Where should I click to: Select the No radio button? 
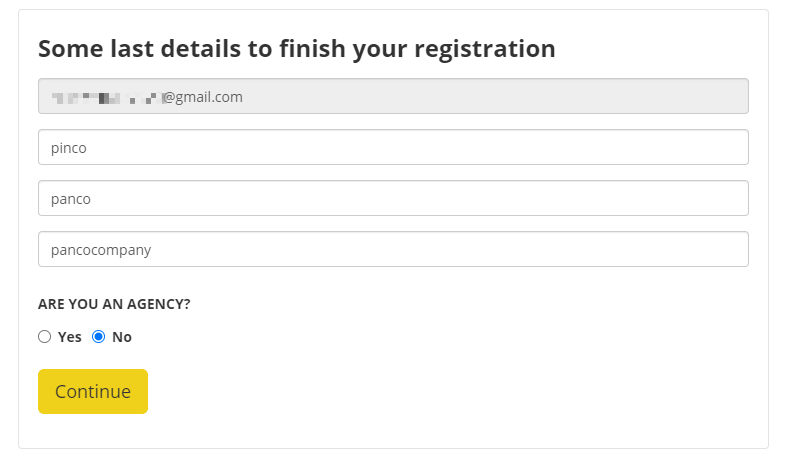point(98,337)
